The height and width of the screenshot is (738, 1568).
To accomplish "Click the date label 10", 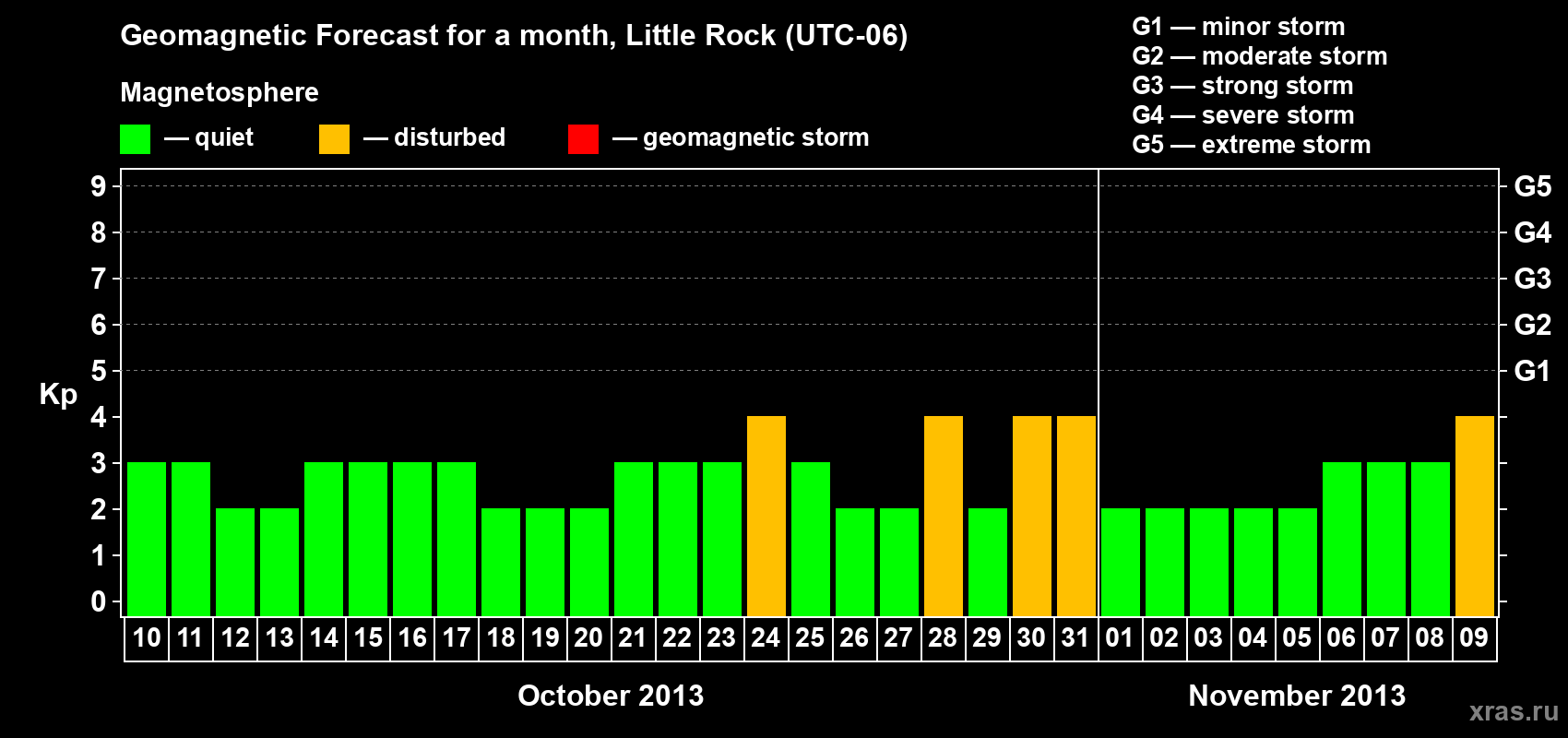I will coord(147,637).
